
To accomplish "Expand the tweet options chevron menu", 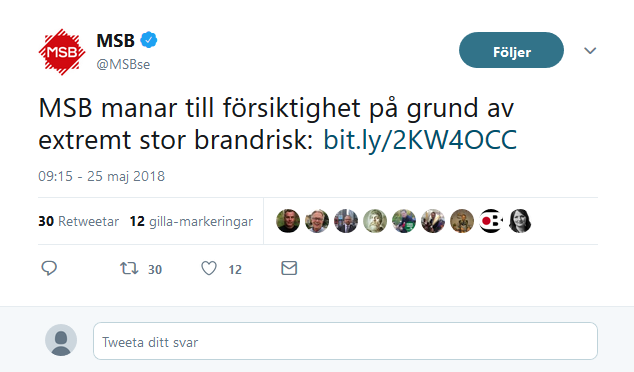I will click(x=590, y=51).
